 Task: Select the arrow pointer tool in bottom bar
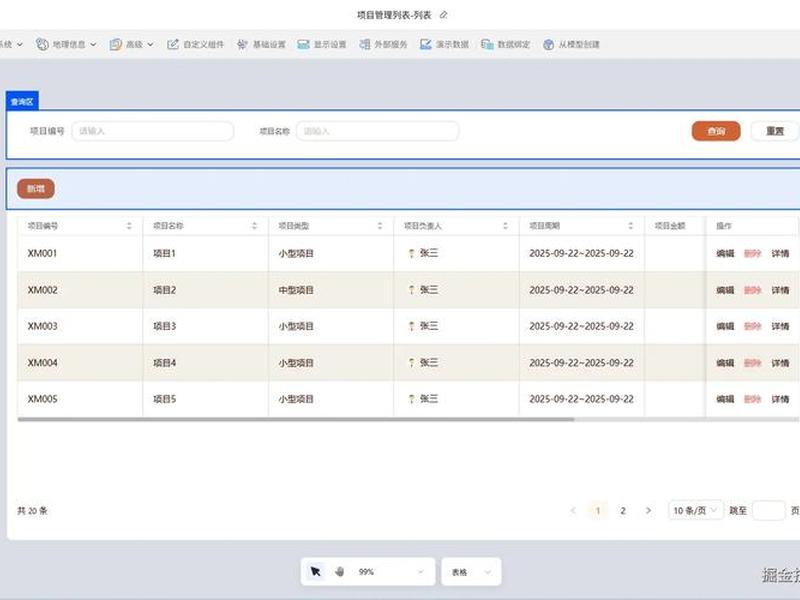(x=315, y=571)
